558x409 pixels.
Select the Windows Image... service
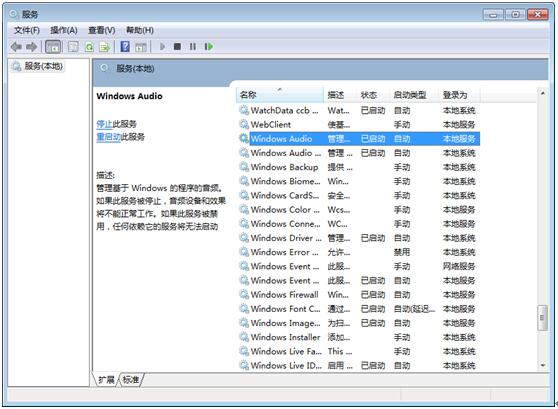(359, 323)
